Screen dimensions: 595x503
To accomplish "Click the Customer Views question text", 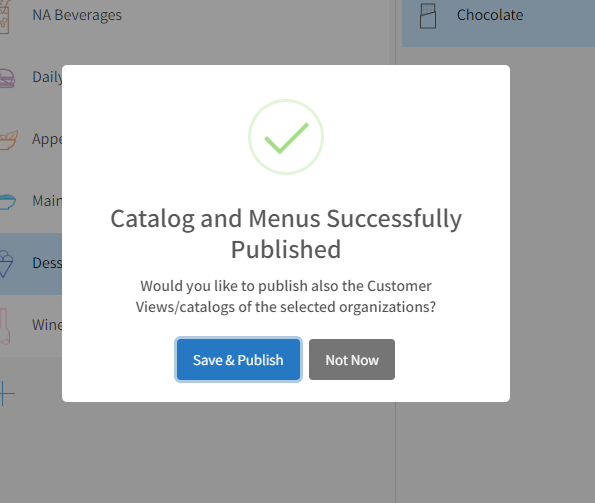I will point(286,296).
